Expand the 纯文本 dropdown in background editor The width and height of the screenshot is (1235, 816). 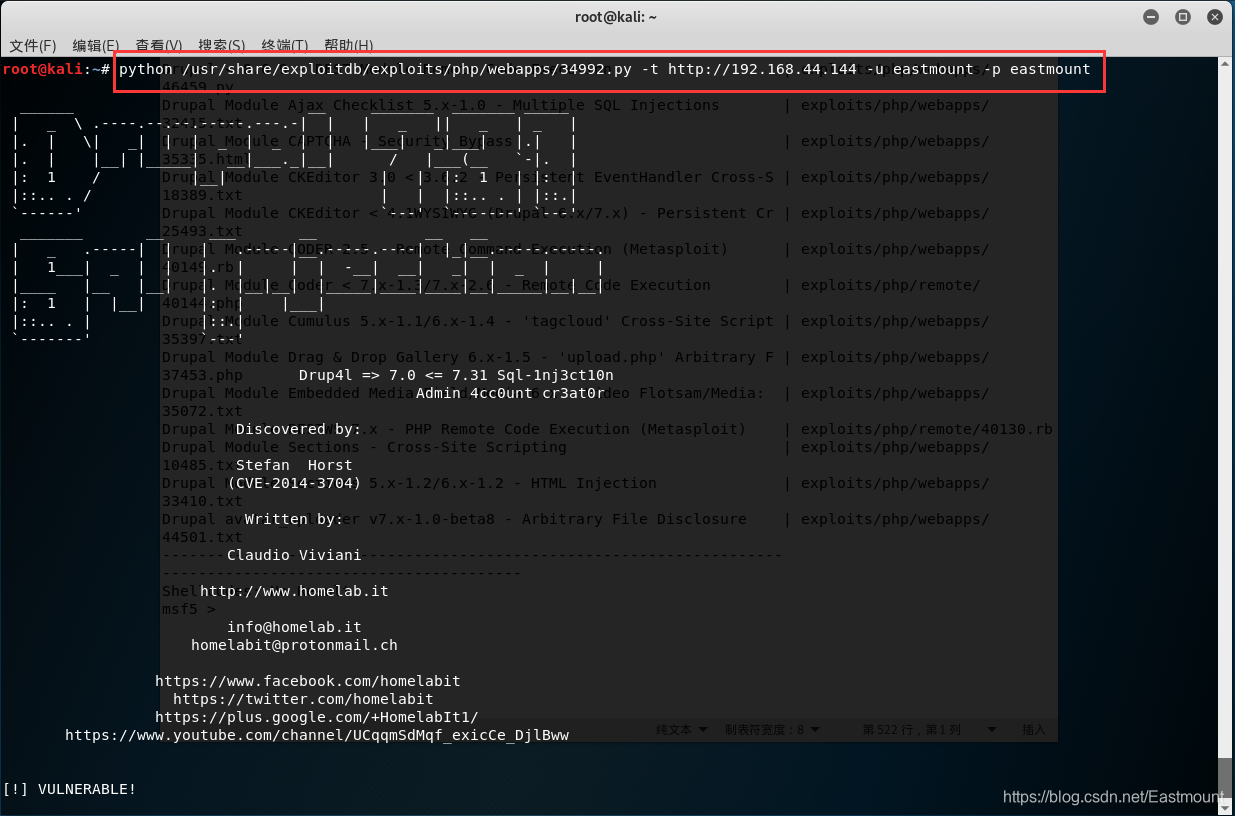tap(682, 730)
